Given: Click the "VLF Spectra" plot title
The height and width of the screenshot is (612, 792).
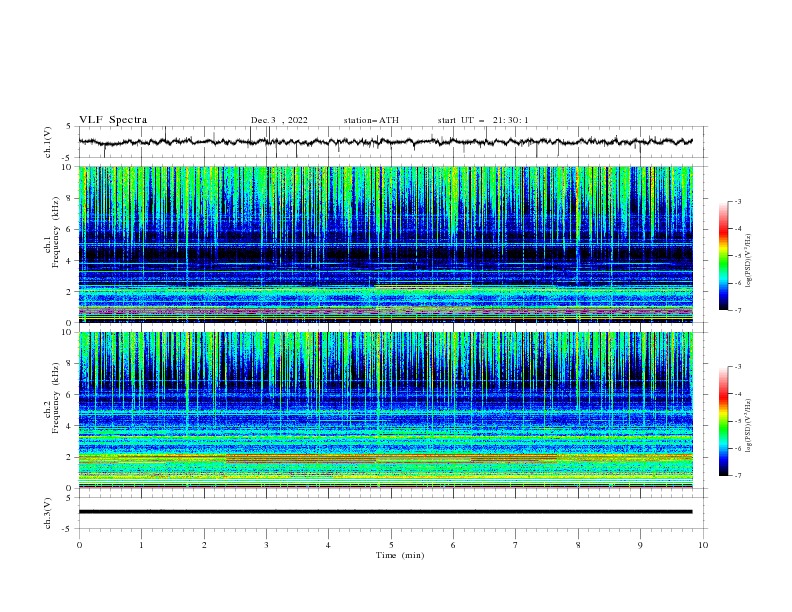Looking at the screenshot, I should point(113,120).
